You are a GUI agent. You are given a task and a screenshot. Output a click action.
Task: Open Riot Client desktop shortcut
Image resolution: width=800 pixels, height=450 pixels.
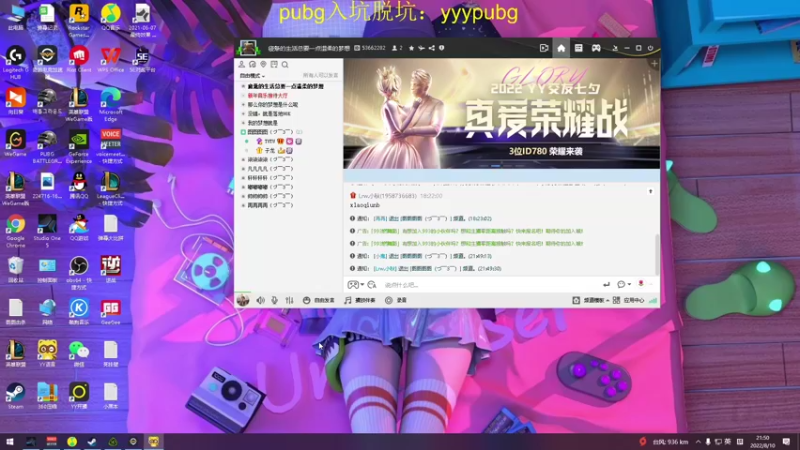[x=79, y=59]
